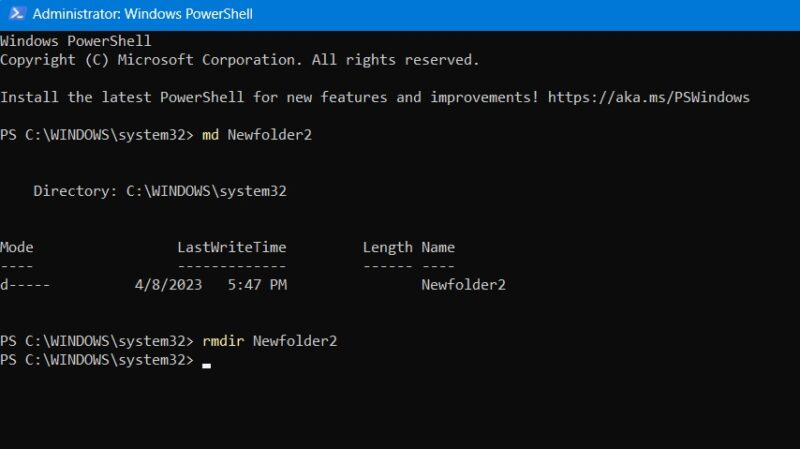This screenshot has height=449, width=800.
Task: Click the Name column header
Action: click(438, 247)
